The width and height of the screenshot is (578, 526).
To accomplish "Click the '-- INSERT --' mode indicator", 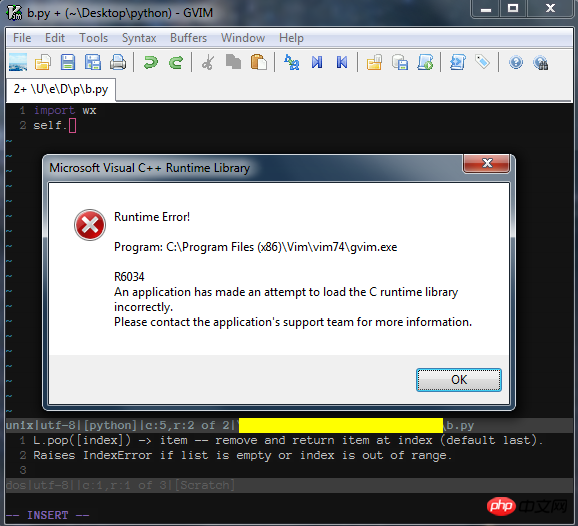I will [x=47, y=515].
